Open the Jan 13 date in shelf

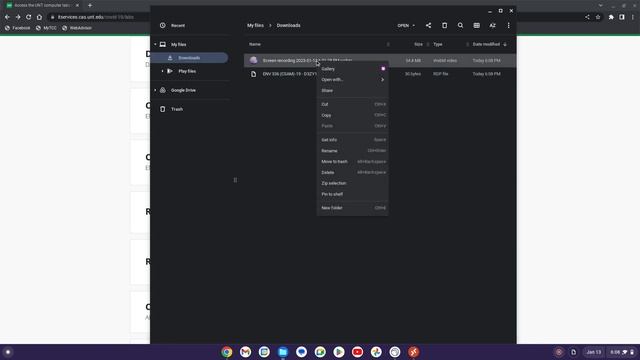click(594, 352)
